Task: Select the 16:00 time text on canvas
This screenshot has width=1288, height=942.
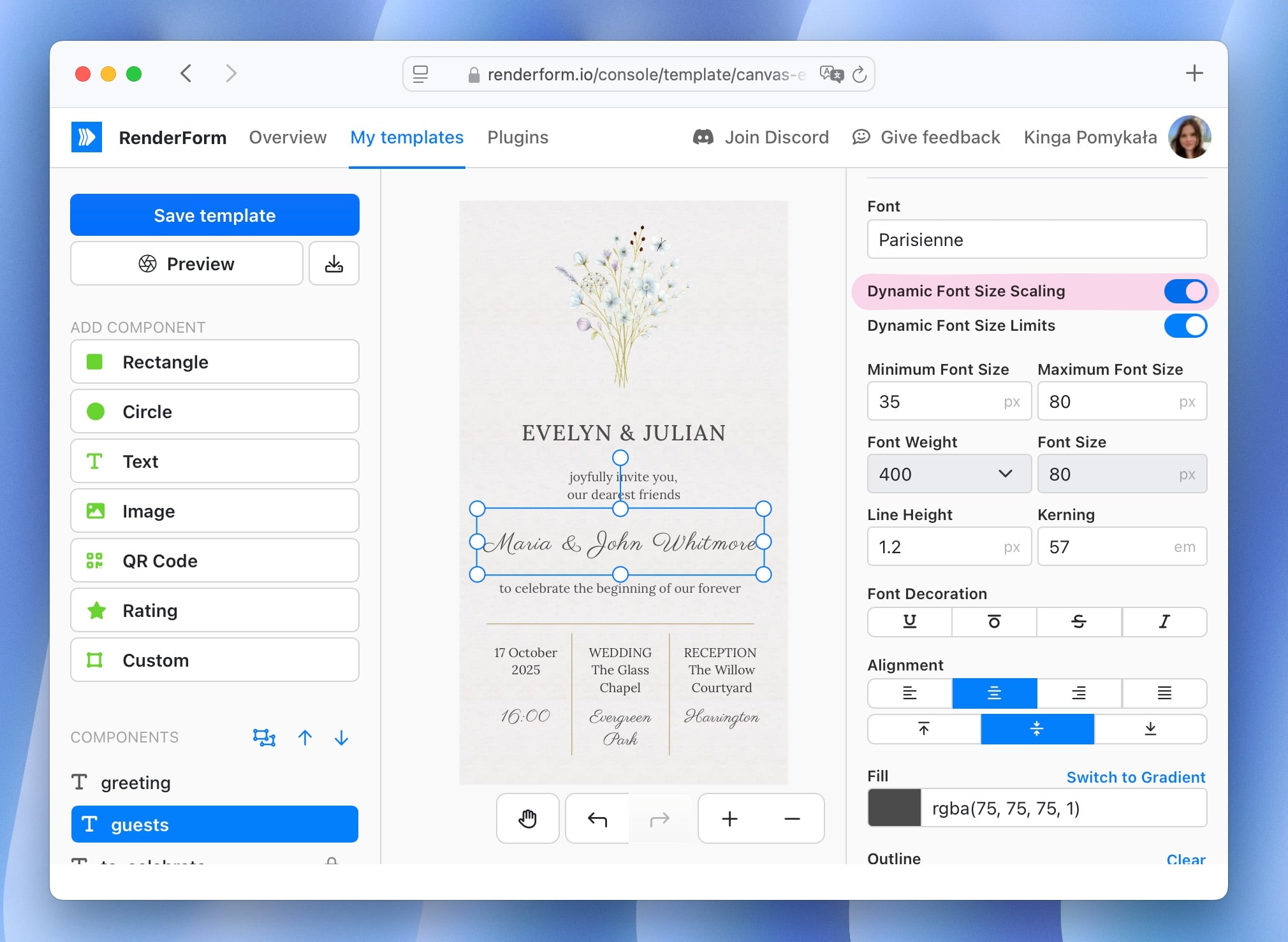Action: (x=525, y=716)
